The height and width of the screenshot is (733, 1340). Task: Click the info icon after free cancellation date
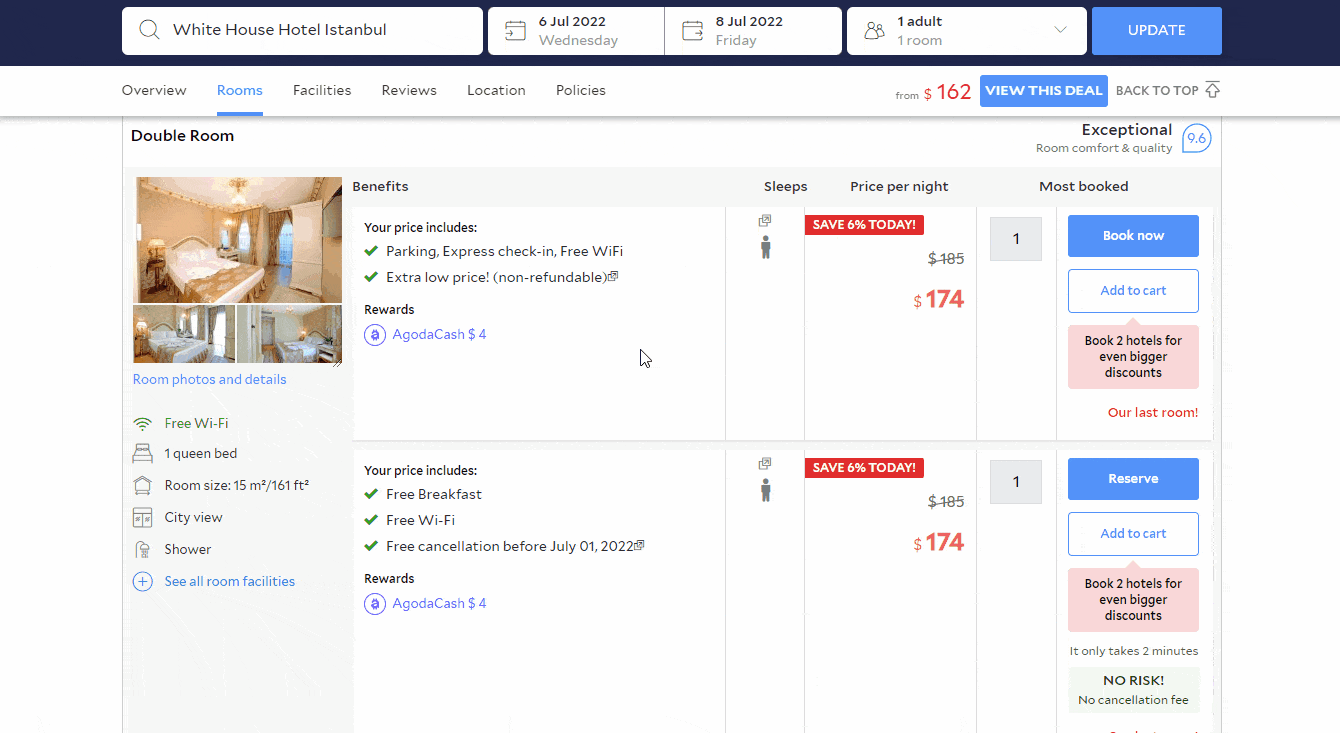[639, 545]
